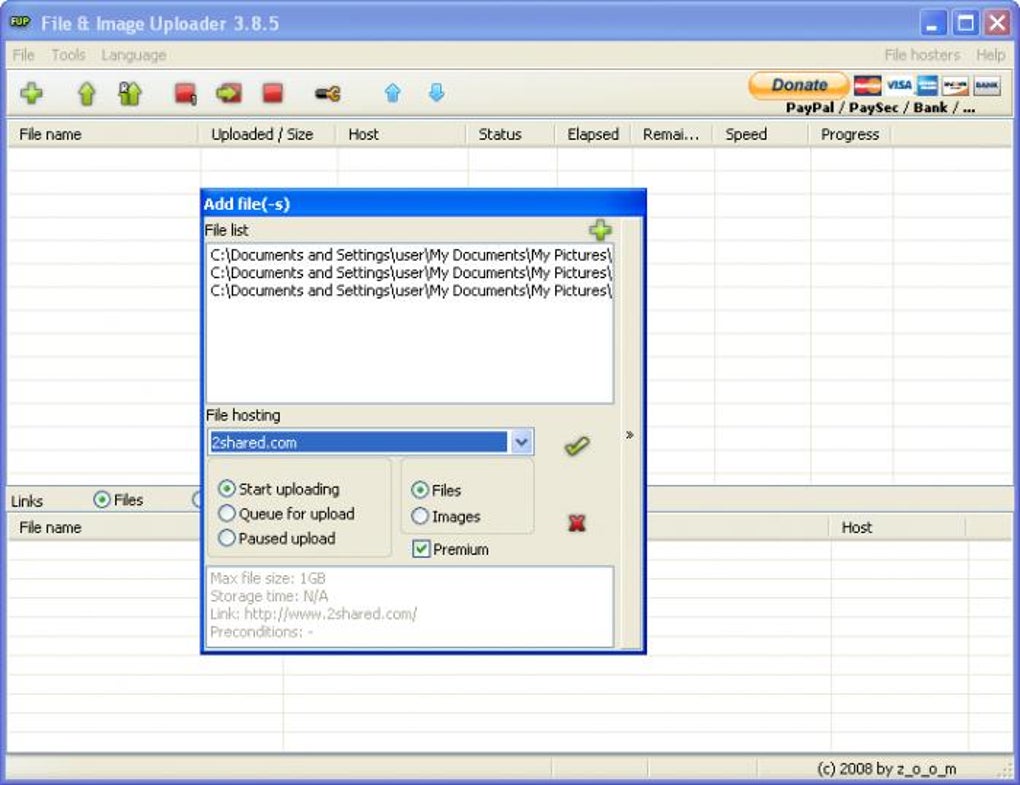Image resolution: width=1020 pixels, height=785 pixels.
Task: Click the Add file(-s) dialog title bar
Action: coord(423,204)
